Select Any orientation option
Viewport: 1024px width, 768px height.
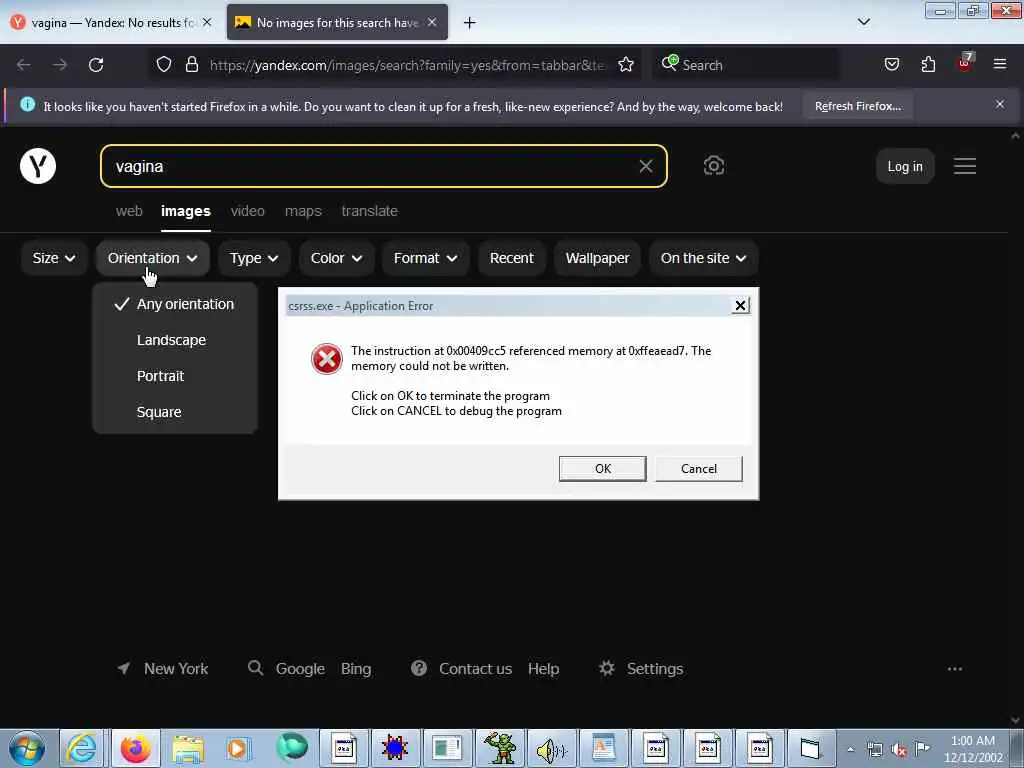pyautogui.click(x=175, y=304)
